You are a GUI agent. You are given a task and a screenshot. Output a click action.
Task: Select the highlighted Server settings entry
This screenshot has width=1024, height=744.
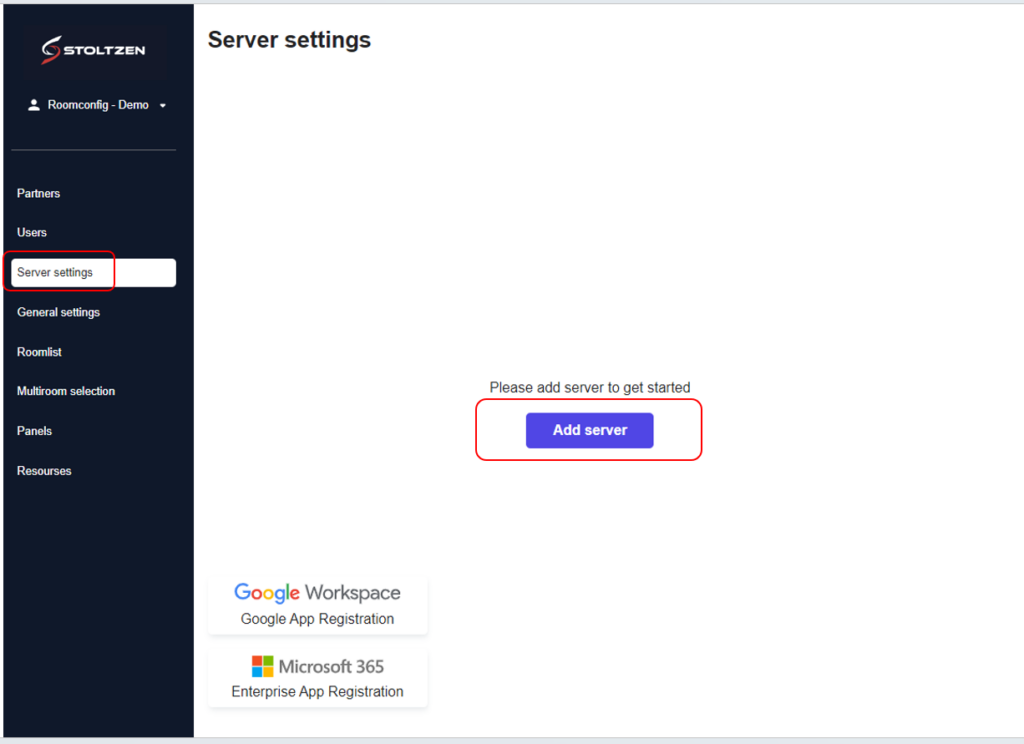tap(56, 271)
